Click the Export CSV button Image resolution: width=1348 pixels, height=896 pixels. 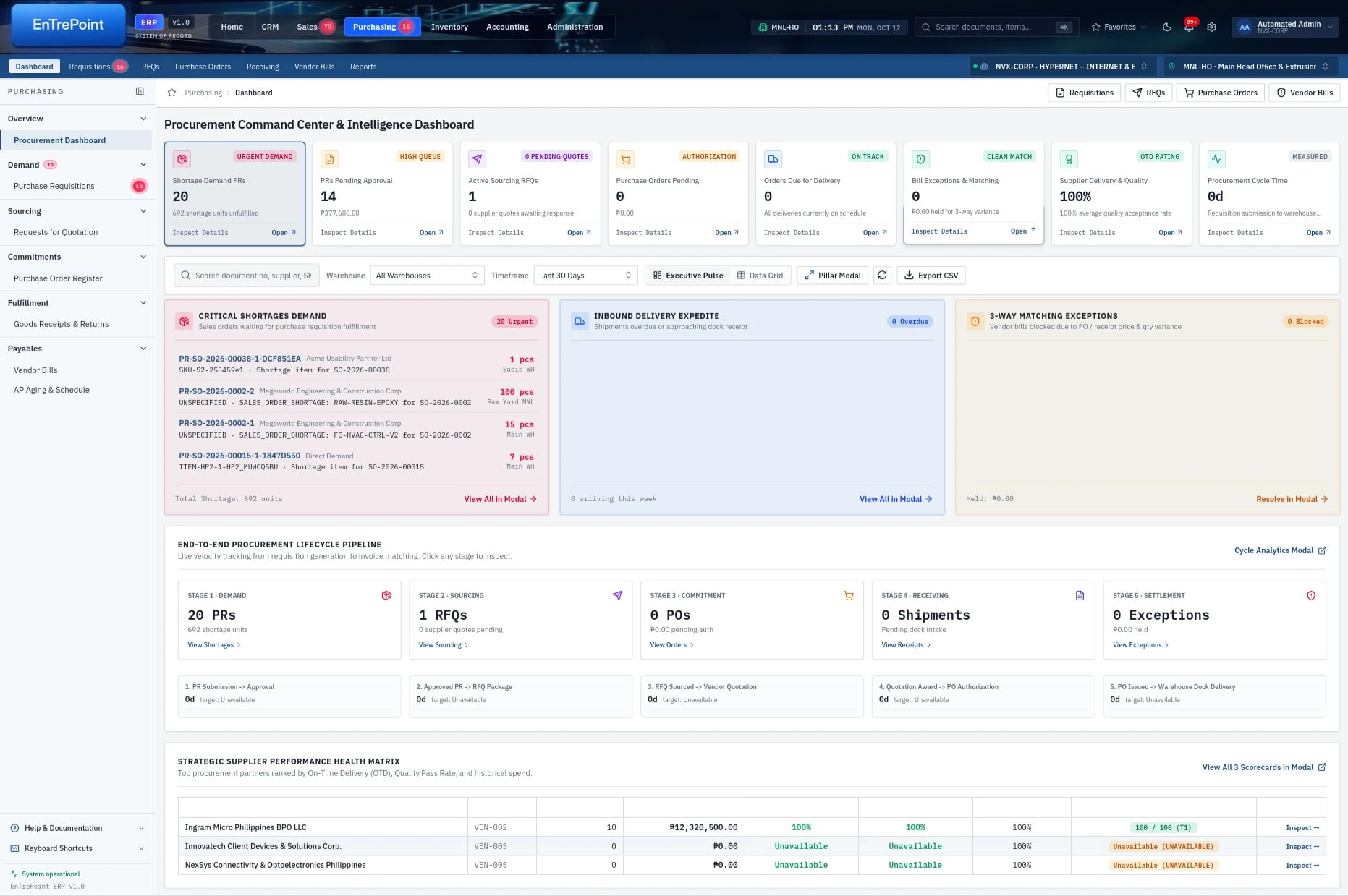[931, 276]
